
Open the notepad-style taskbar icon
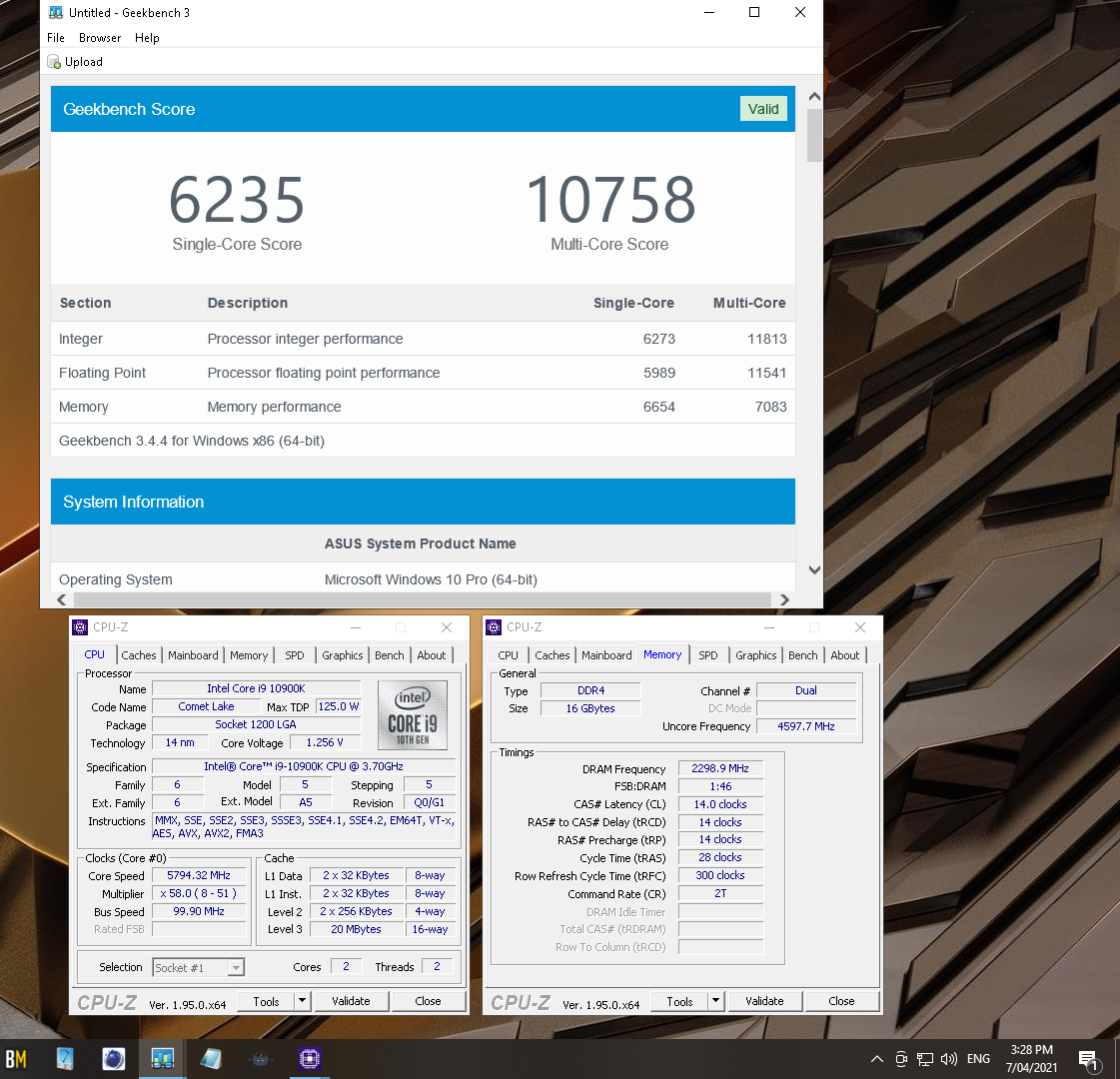pyautogui.click(x=210, y=1059)
